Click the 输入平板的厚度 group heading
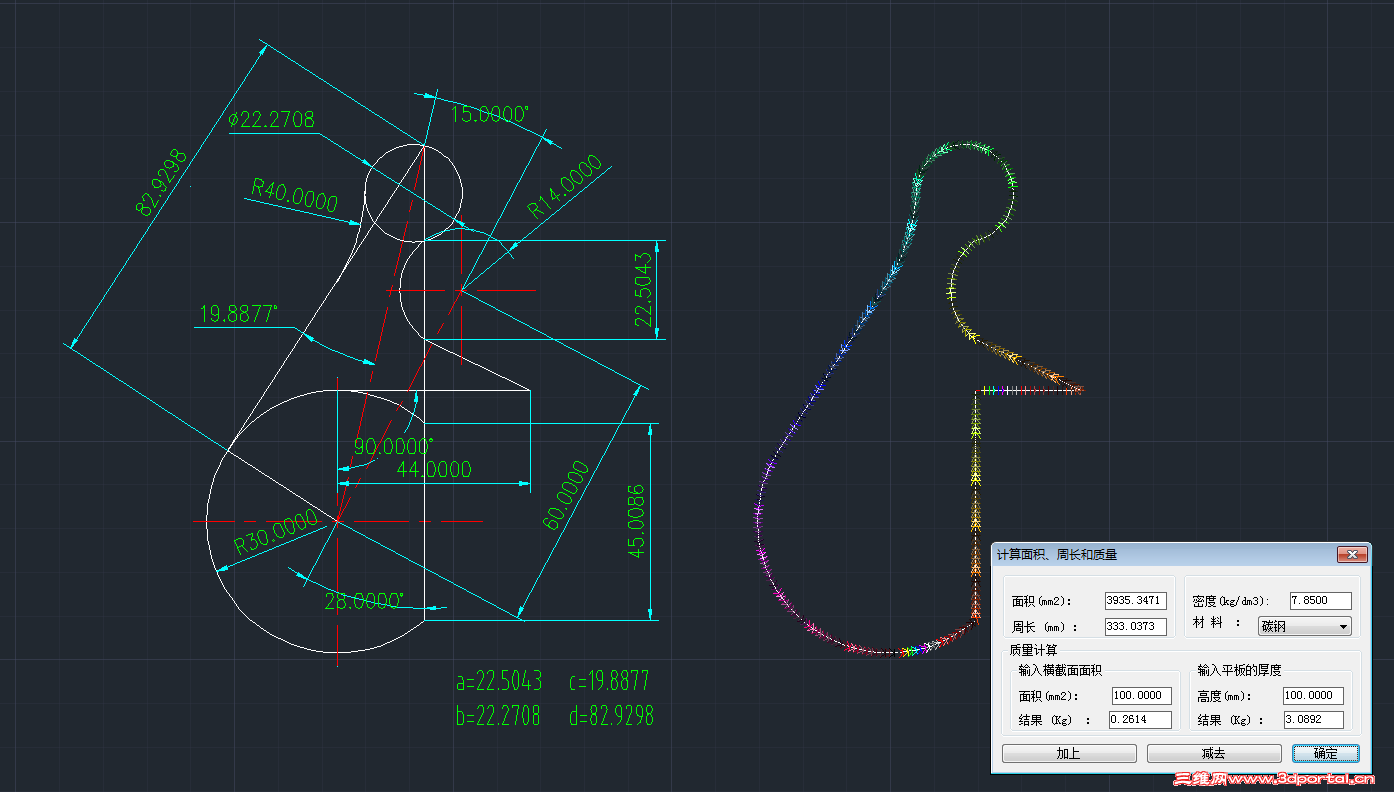 point(1239,670)
